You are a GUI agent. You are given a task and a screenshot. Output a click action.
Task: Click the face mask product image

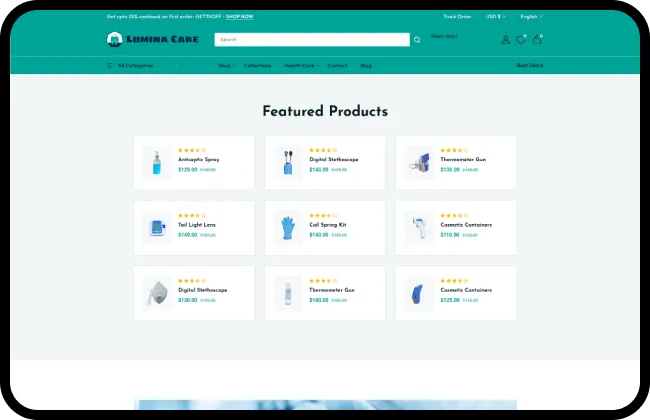(157, 293)
